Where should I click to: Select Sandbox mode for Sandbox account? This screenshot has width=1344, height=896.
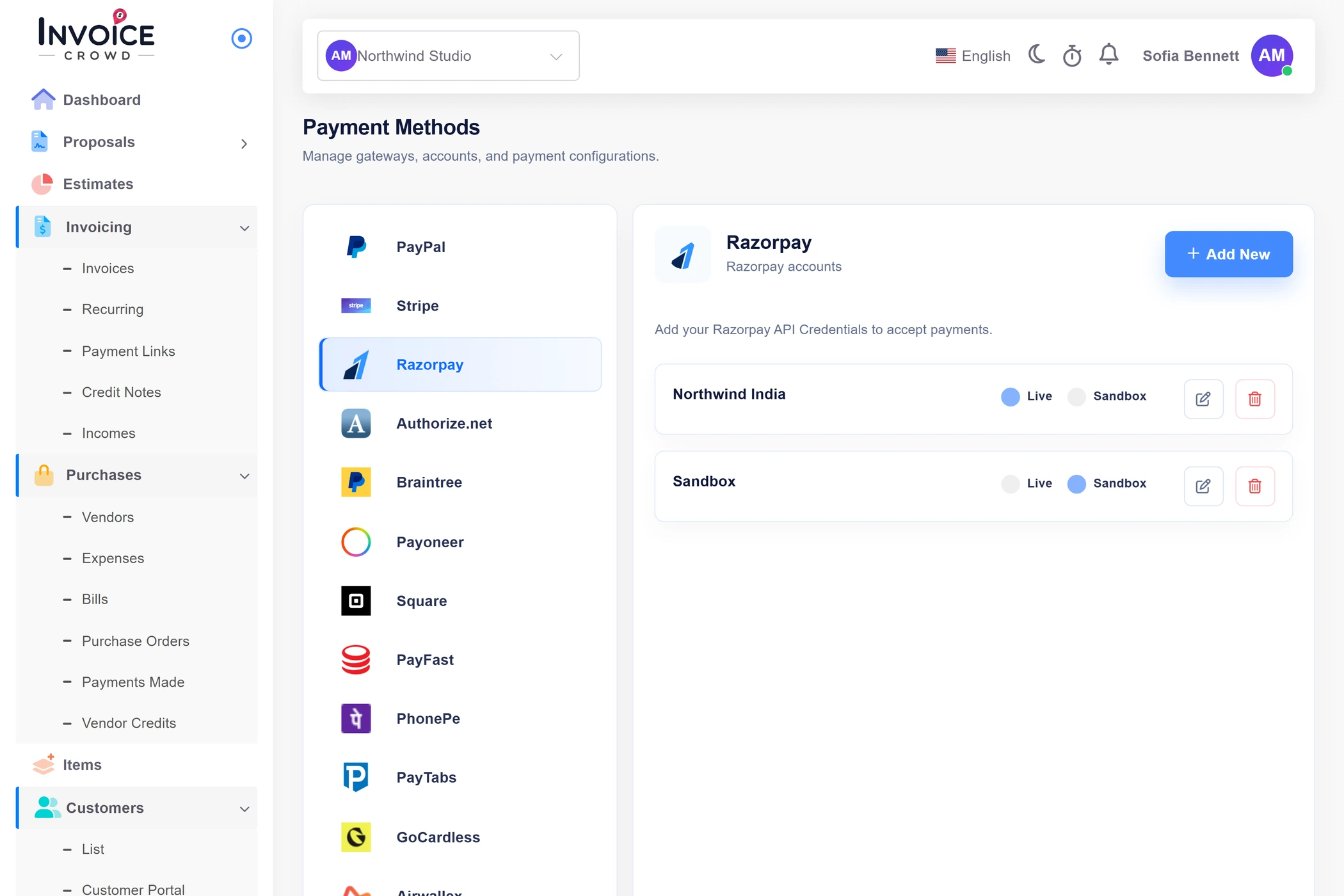pos(1076,484)
